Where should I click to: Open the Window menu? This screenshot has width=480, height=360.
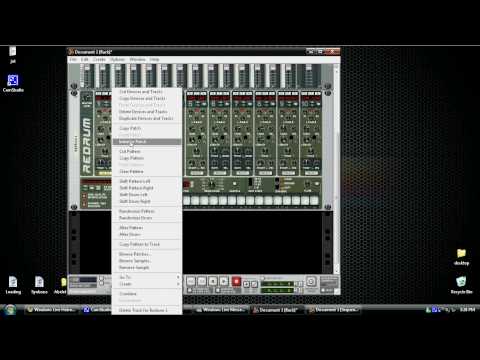[x=137, y=59]
